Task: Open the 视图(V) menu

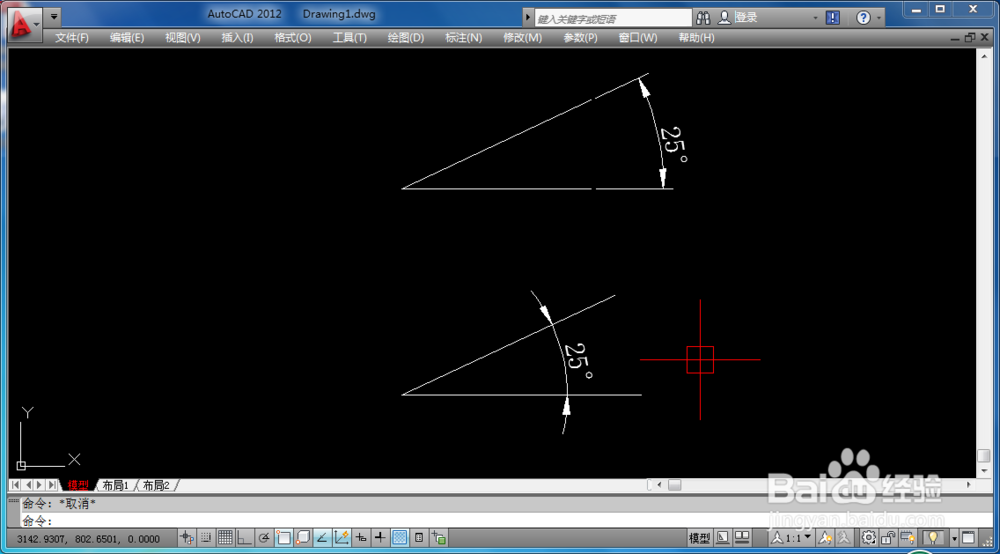Action: coord(182,38)
